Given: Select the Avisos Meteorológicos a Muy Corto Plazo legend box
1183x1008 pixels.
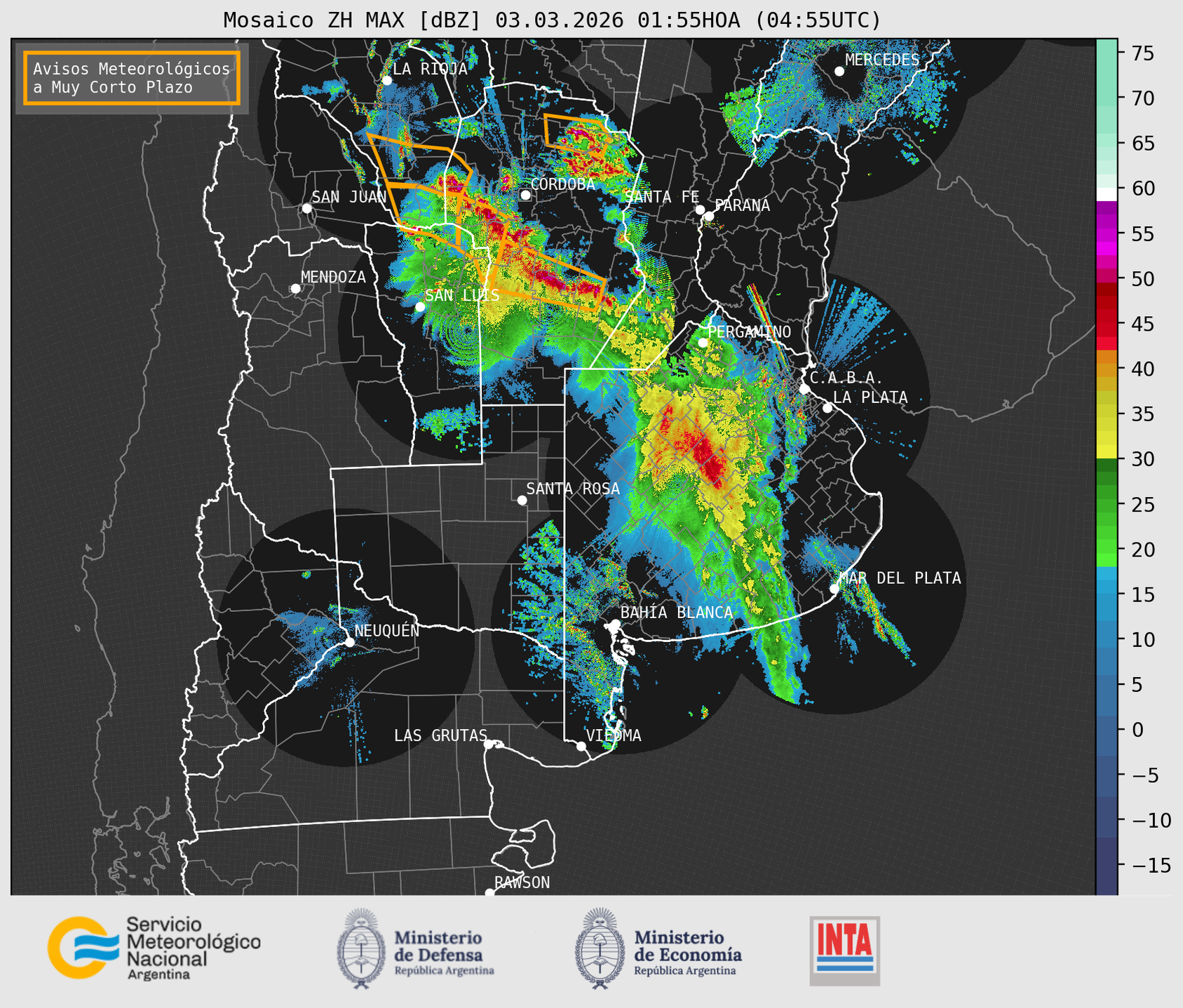Looking at the screenshot, I should click(132, 77).
